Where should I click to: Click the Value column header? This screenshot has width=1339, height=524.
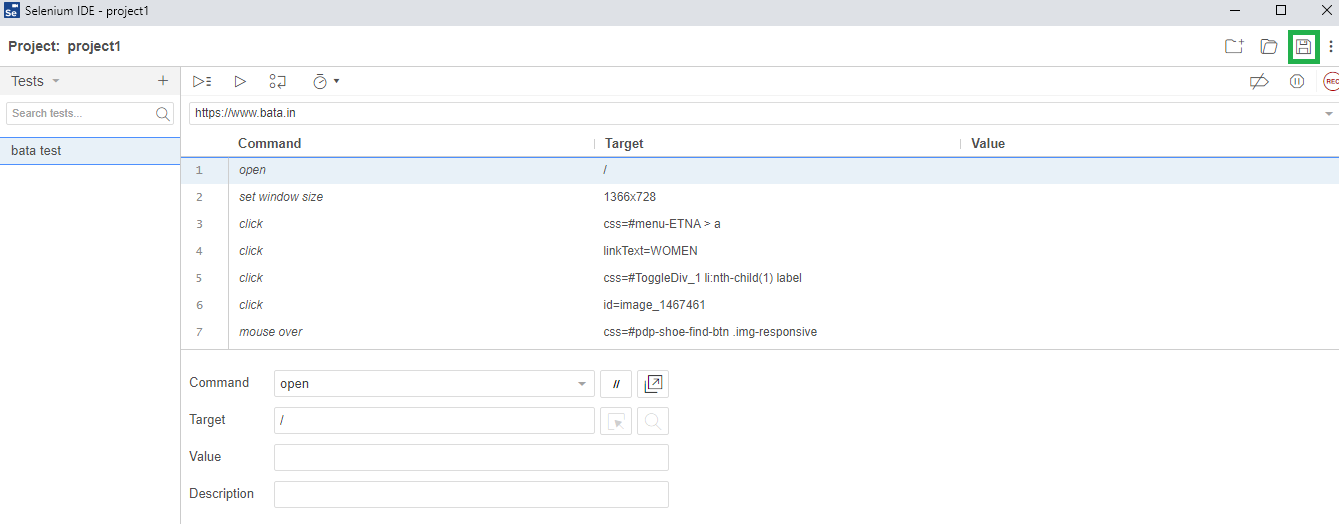coord(988,143)
